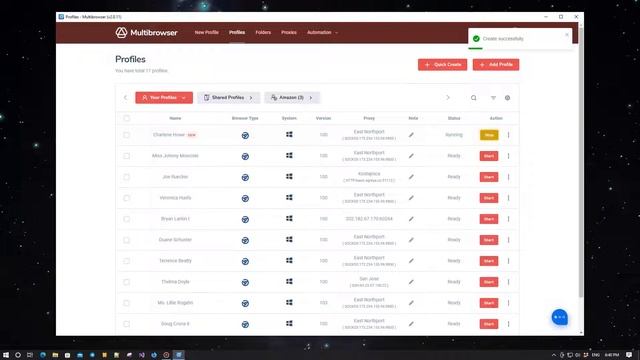Edit note for Duane Schuster
This screenshot has height=360, width=640.
click(x=411, y=240)
